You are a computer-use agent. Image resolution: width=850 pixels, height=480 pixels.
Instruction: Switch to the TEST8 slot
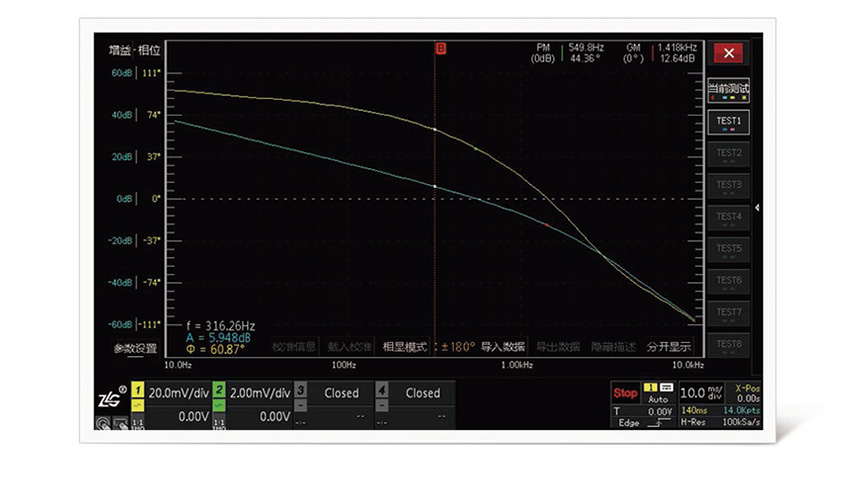point(729,345)
